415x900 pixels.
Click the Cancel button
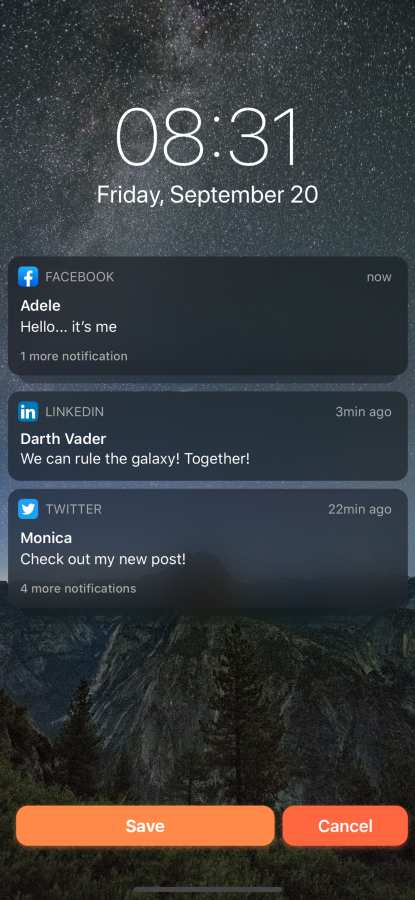point(345,826)
